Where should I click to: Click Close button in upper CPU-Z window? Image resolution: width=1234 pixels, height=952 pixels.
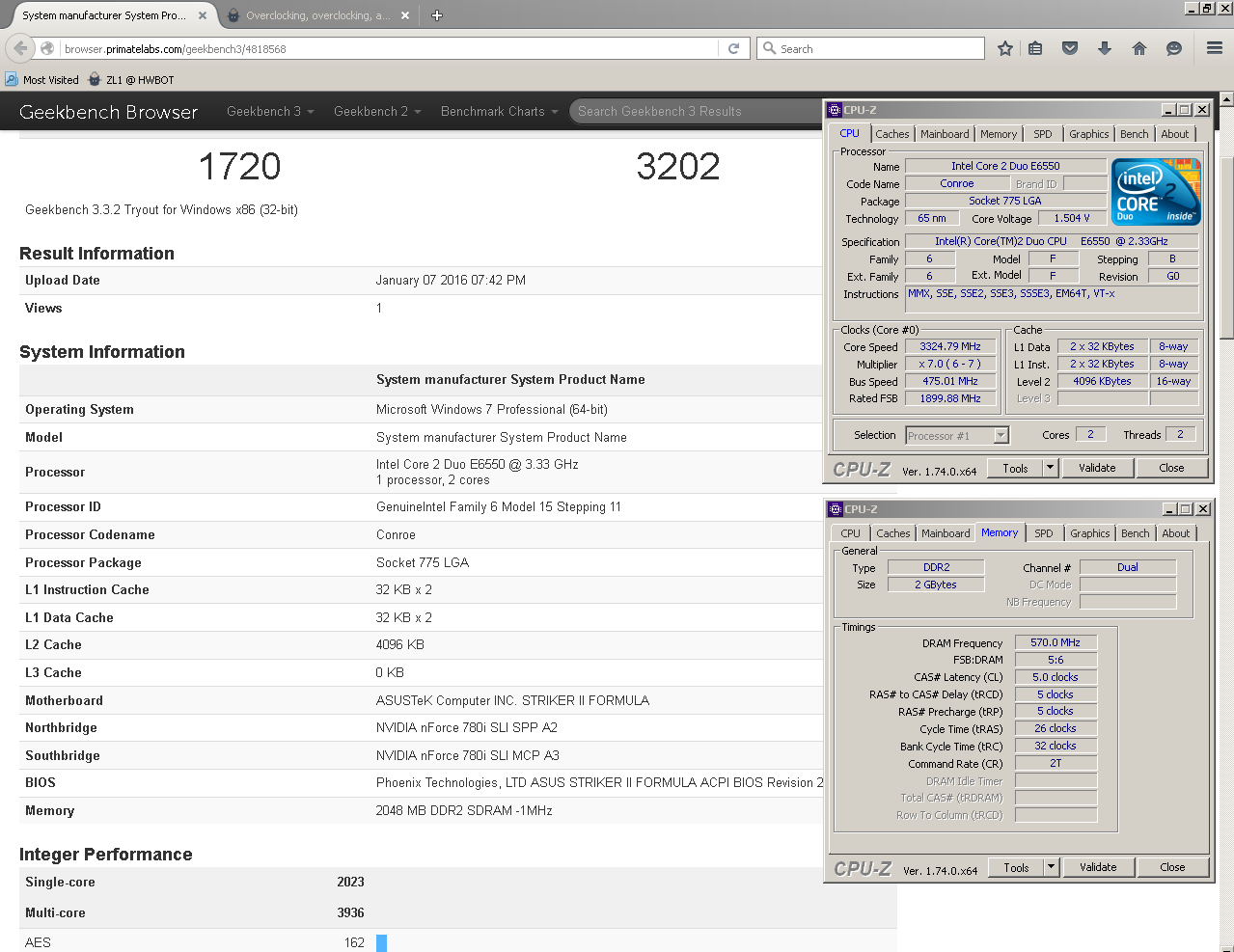pos(1171,468)
